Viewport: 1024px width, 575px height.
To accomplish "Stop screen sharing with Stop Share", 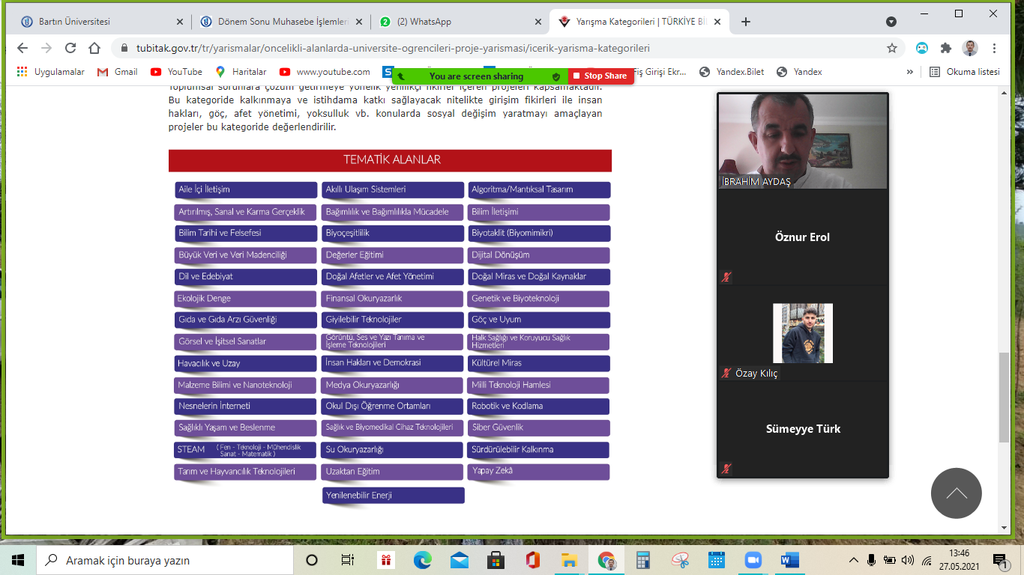I will click(599, 76).
